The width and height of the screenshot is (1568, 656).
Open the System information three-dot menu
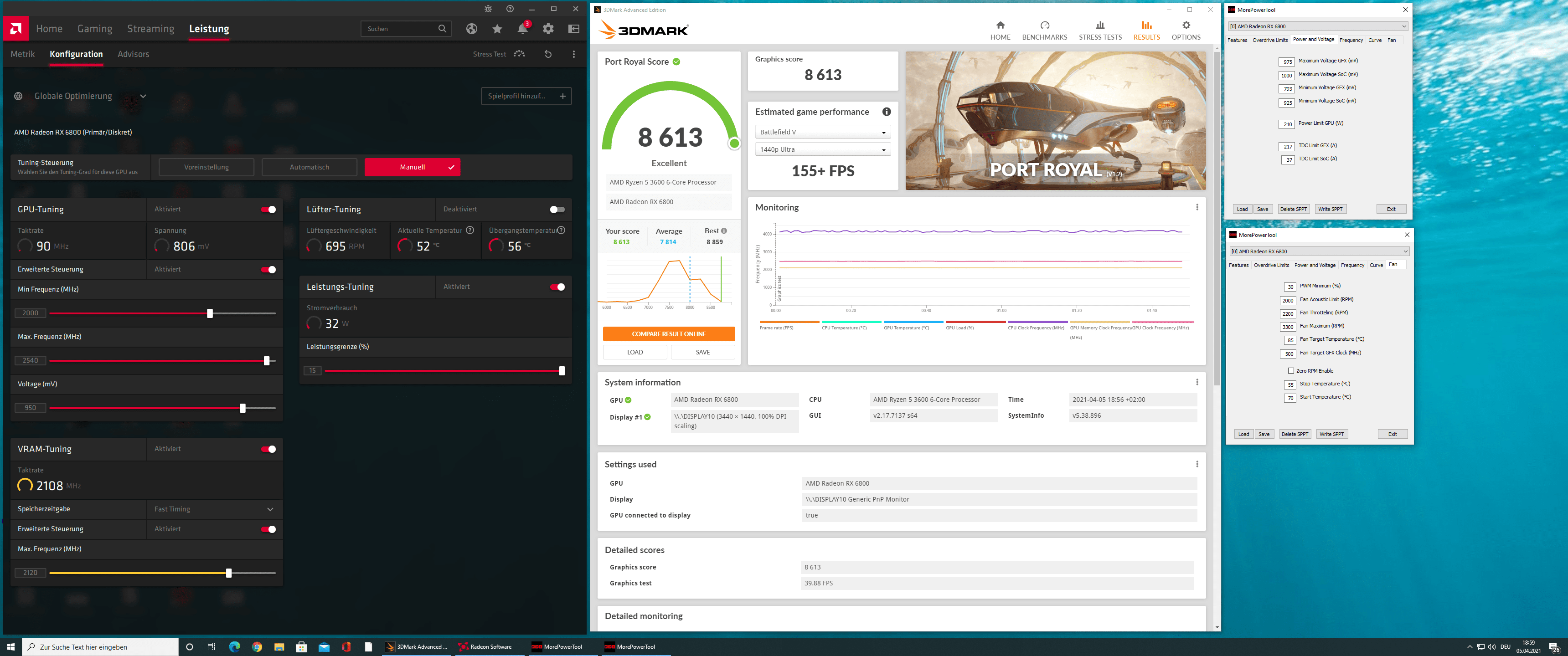click(1197, 382)
